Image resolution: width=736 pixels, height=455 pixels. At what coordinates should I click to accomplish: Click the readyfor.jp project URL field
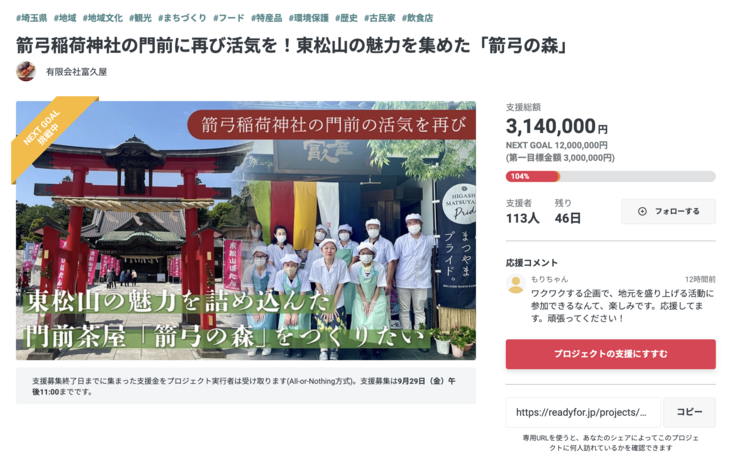pos(583,412)
